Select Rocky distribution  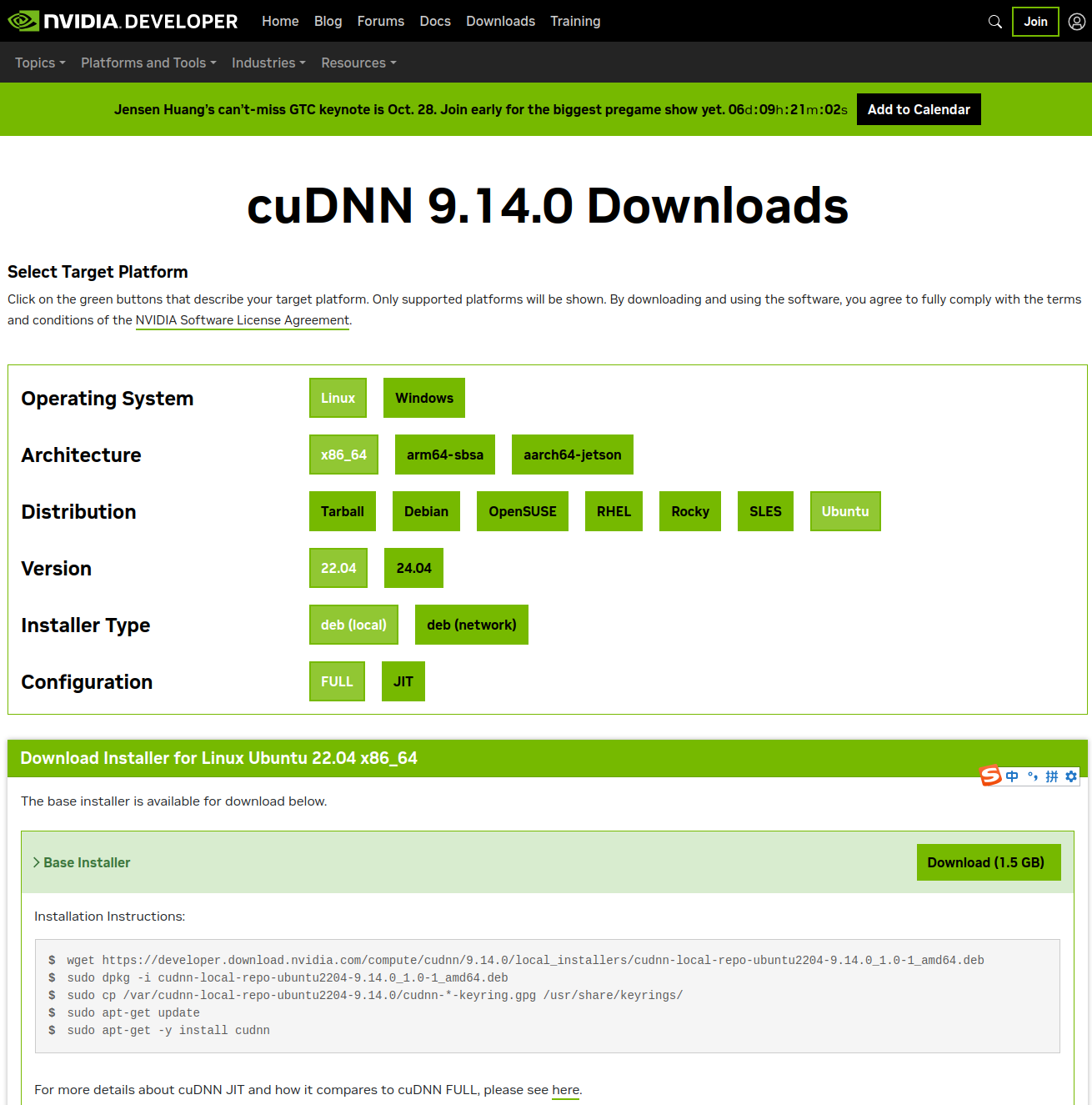690,511
